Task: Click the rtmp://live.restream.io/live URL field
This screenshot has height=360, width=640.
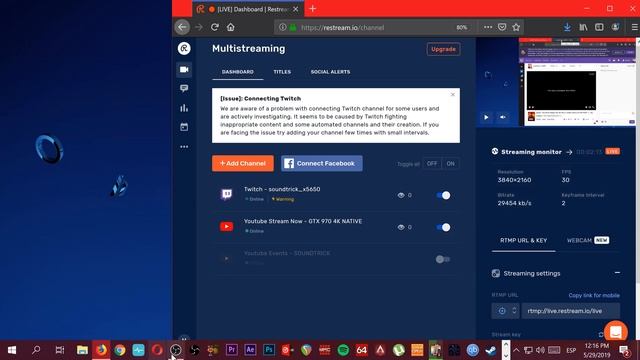Action: tap(570, 311)
